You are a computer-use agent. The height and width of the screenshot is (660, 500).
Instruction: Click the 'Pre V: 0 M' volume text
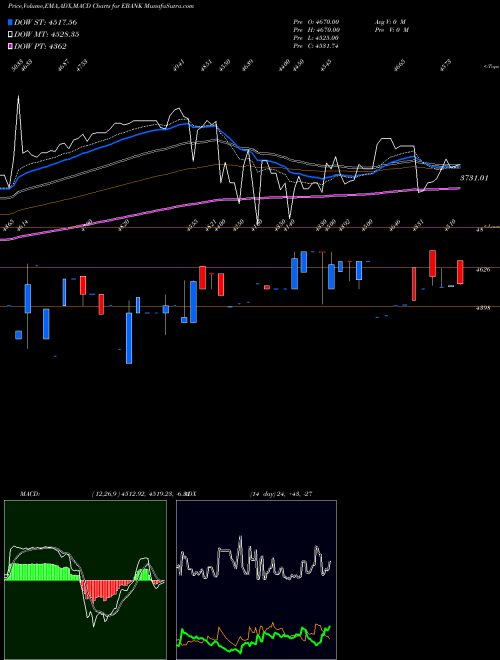(391, 30)
